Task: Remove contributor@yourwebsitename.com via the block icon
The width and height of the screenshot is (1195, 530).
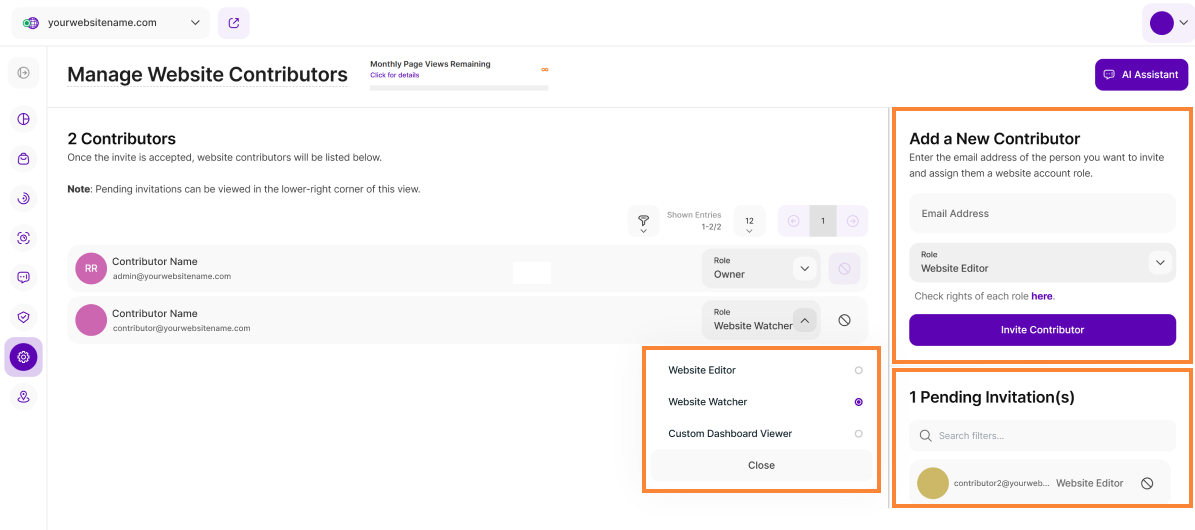Action: (844, 321)
